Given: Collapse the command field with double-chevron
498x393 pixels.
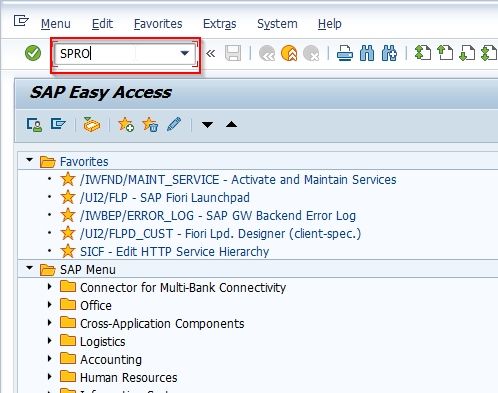Looking at the screenshot, I should click(x=211, y=54).
